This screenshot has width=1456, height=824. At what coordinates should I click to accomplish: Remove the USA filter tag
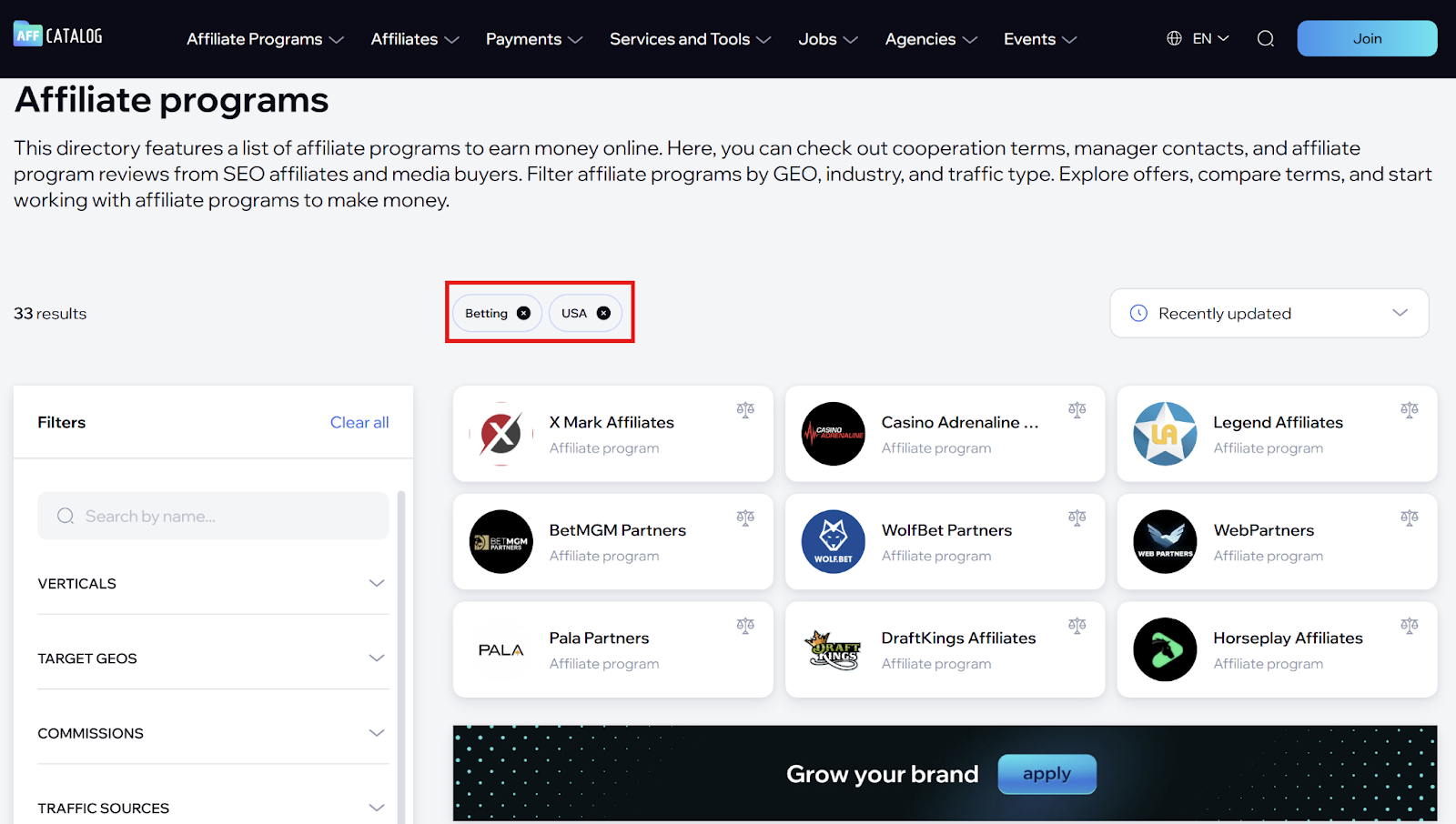coord(603,313)
